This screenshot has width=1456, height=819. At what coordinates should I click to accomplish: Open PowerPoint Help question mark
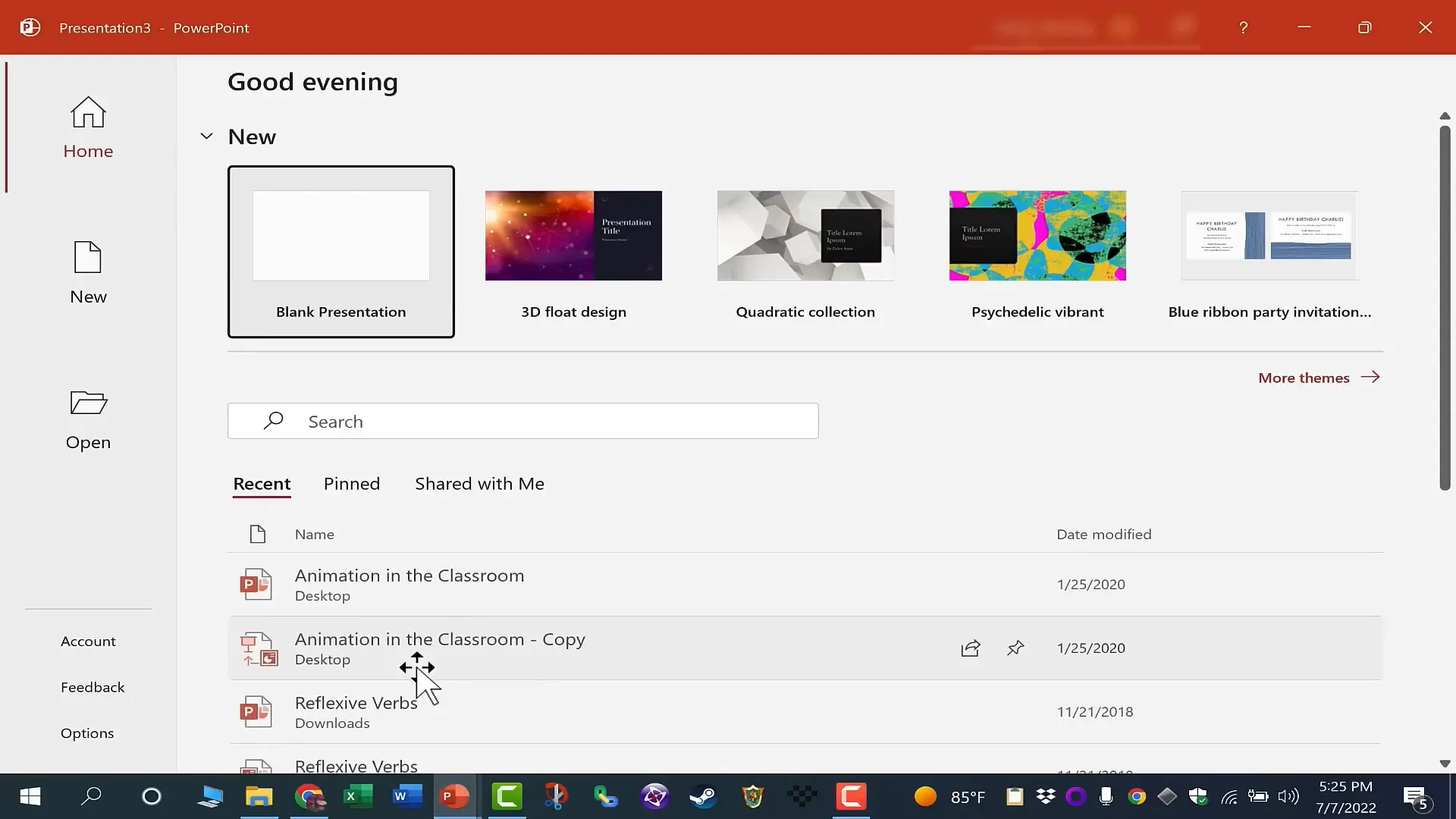click(1243, 27)
